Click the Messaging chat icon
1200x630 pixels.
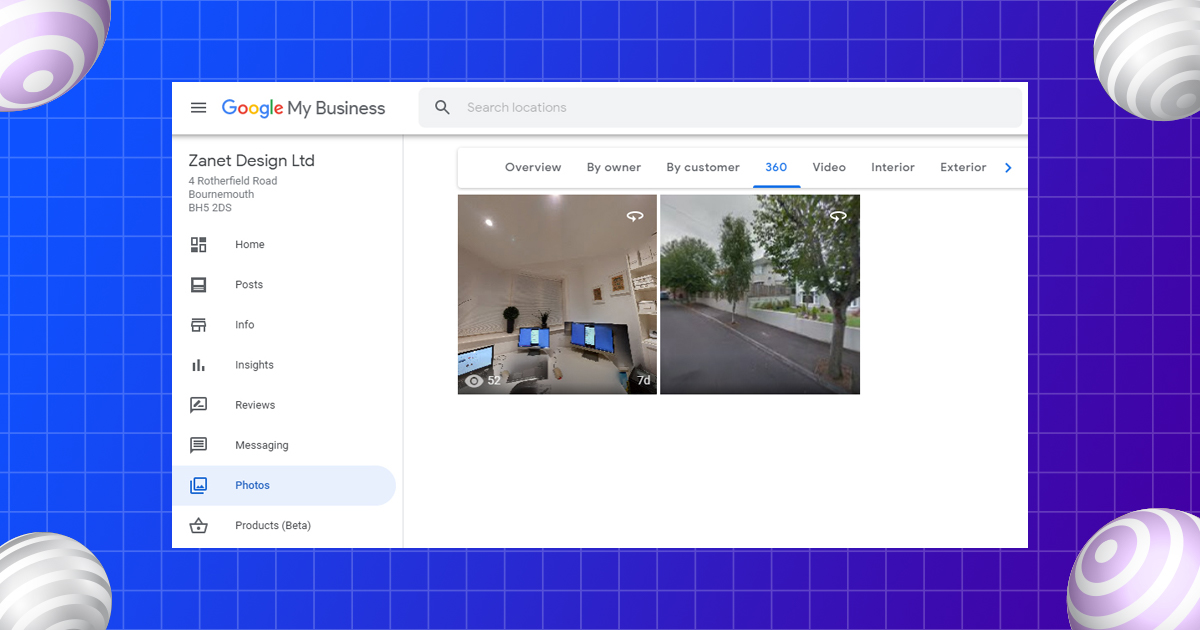pos(199,445)
